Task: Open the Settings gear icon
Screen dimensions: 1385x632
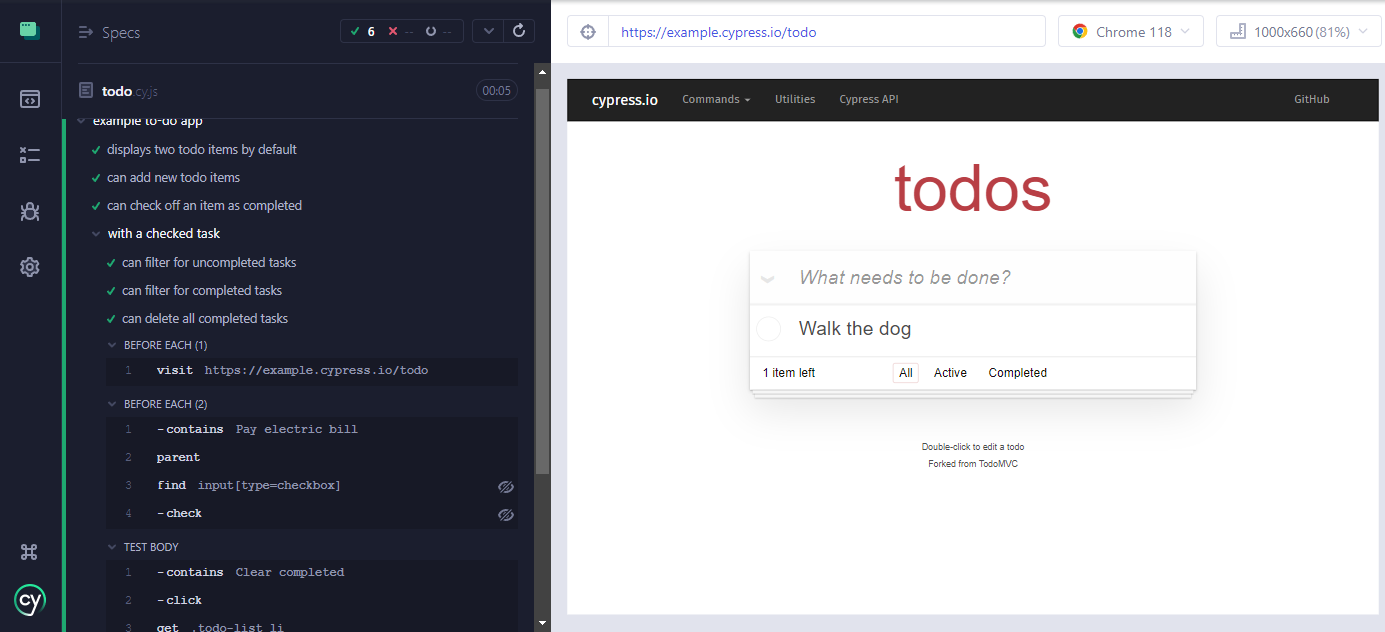Action: pyautogui.click(x=30, y=267)
